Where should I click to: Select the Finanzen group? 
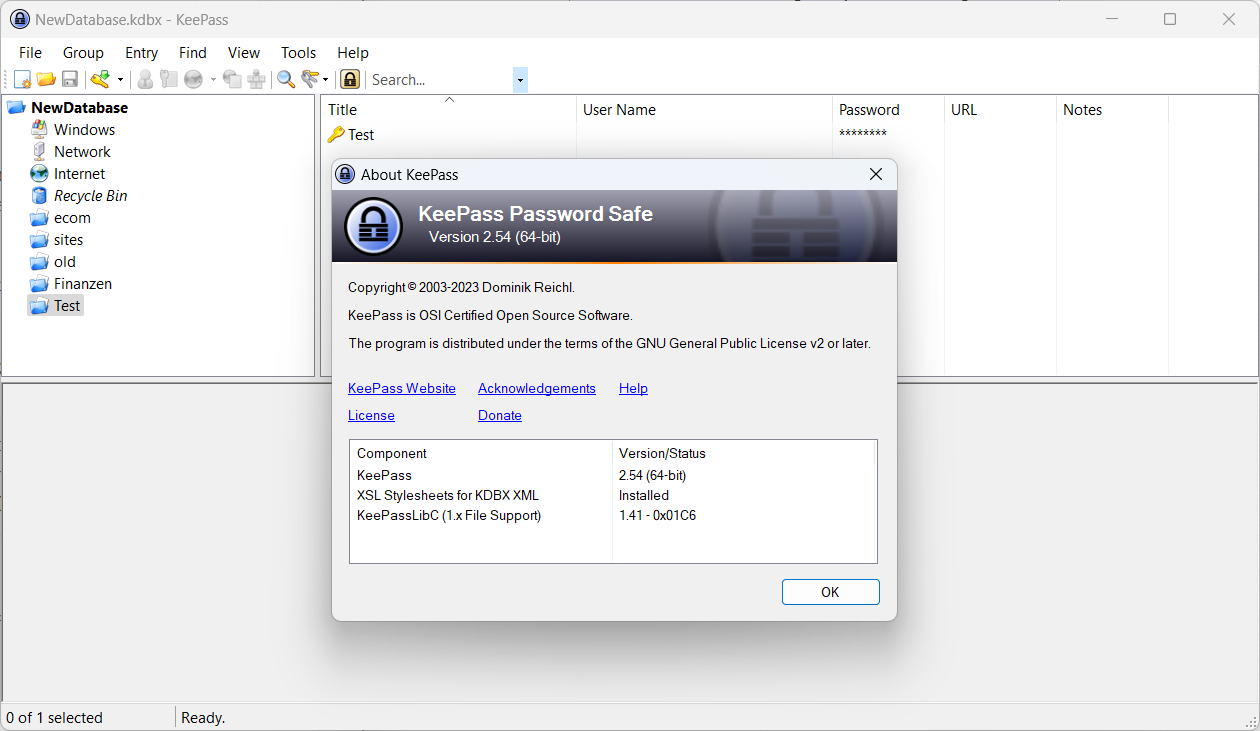(x=80, y=283)
